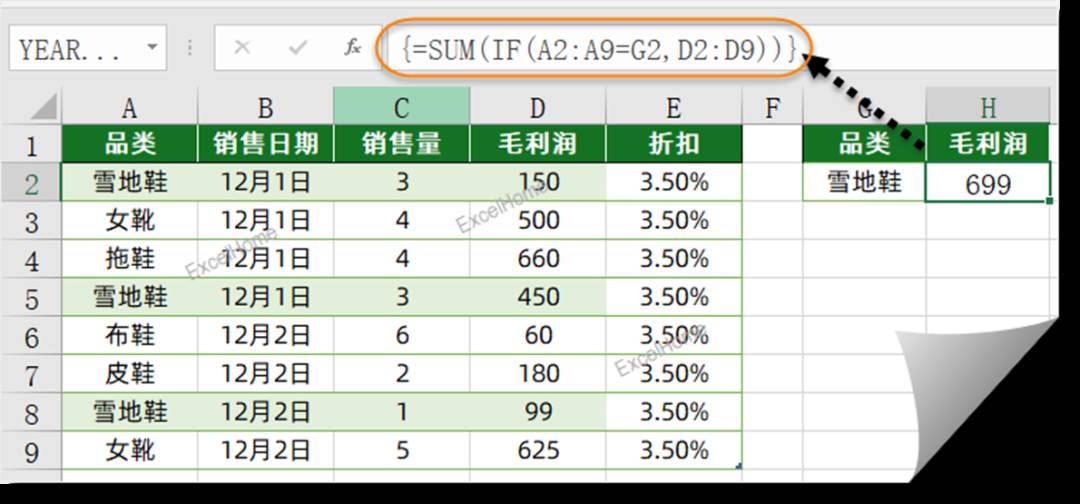Select row 5 header
1080x504 pixels.
point(31,298)
